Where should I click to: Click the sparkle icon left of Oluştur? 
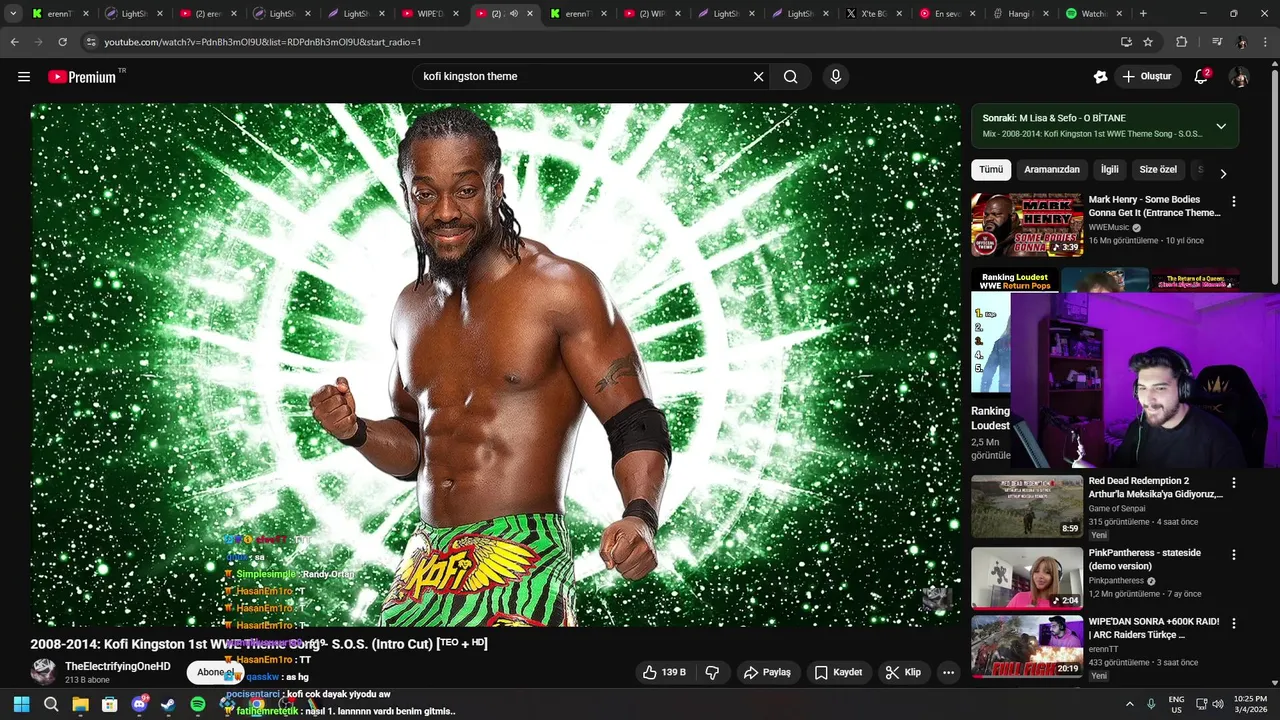(1100, 77)
